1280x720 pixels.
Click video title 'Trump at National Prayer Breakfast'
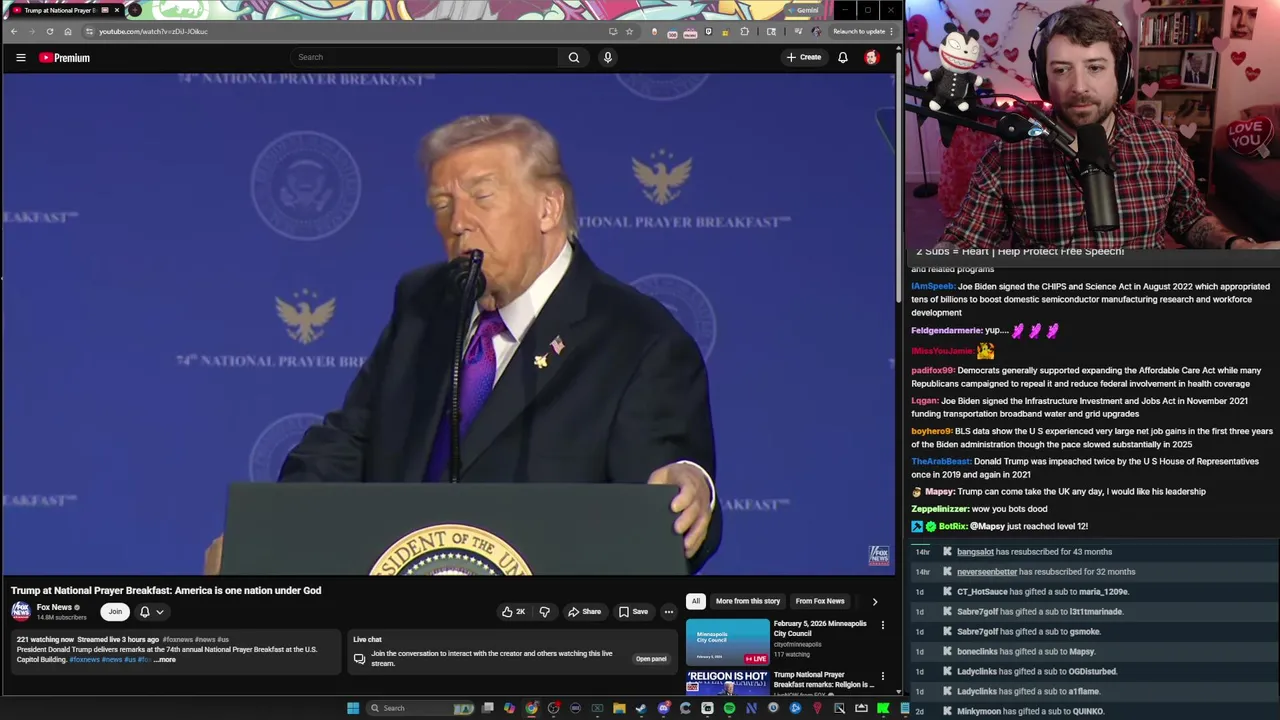[166, 591]
